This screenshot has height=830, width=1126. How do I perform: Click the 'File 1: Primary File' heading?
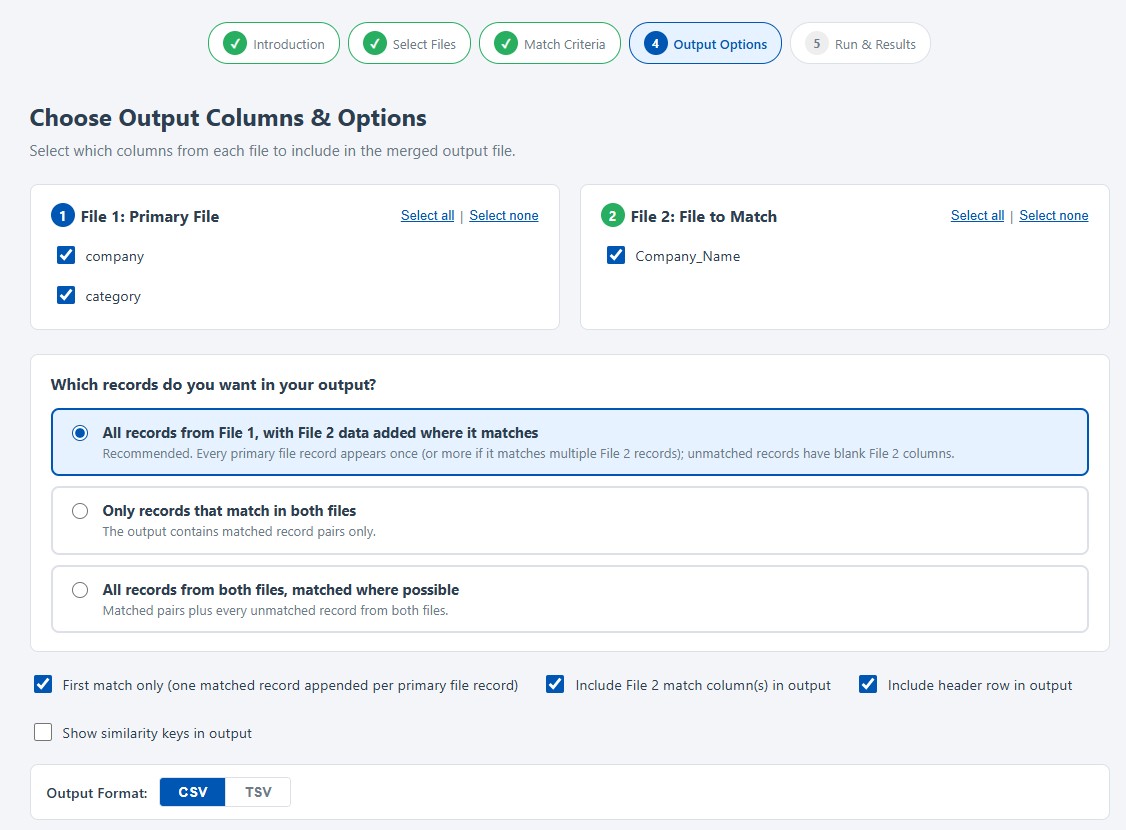point(149,216)
